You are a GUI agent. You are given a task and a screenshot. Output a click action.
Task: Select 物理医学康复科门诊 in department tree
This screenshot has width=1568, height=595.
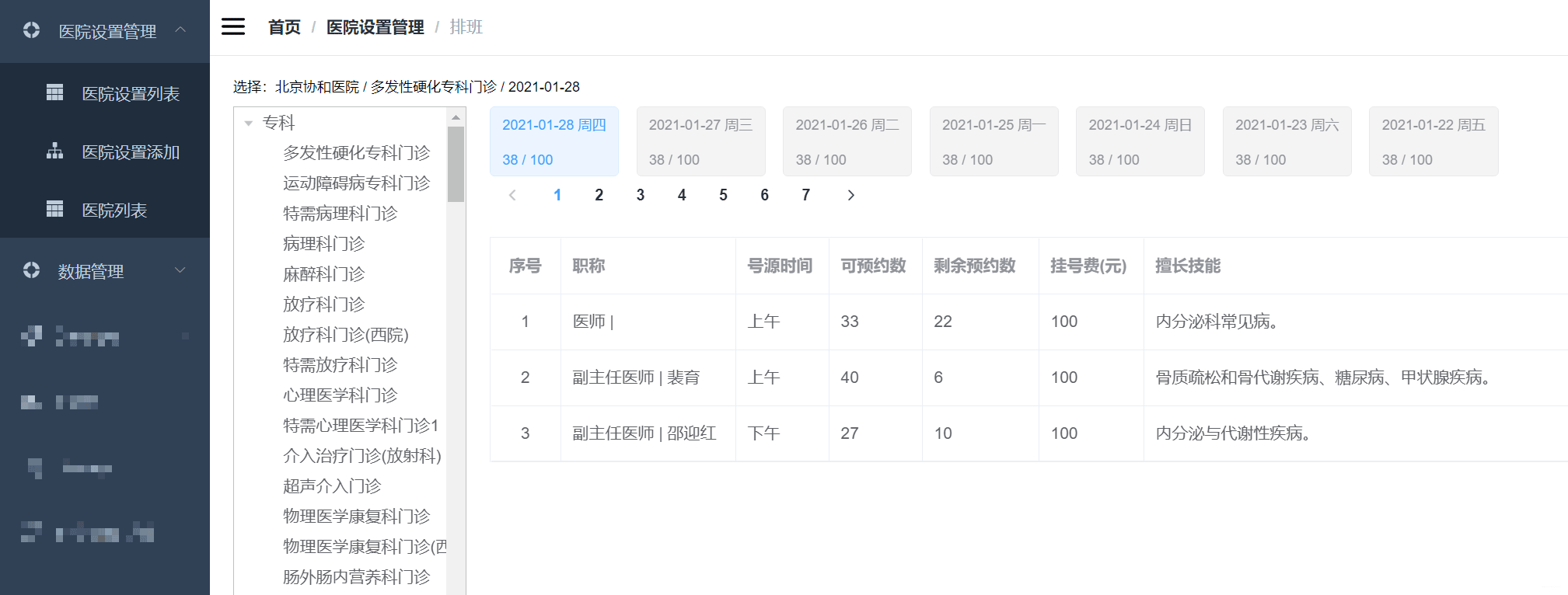(x=356, y=517)
